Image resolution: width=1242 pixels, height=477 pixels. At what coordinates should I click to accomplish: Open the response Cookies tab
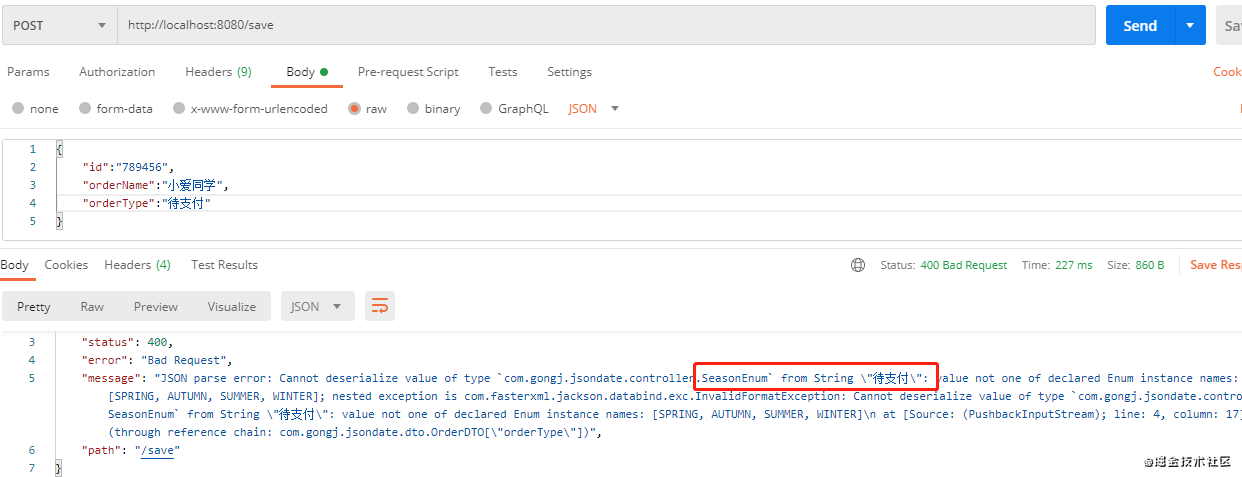click(66, 265)
